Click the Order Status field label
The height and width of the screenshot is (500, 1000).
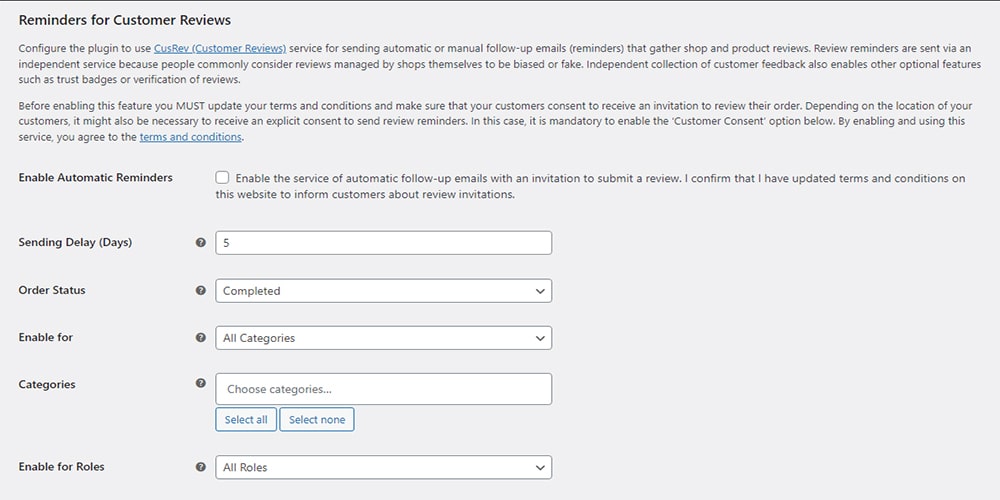pyautogui.click(x=52, y=290)
